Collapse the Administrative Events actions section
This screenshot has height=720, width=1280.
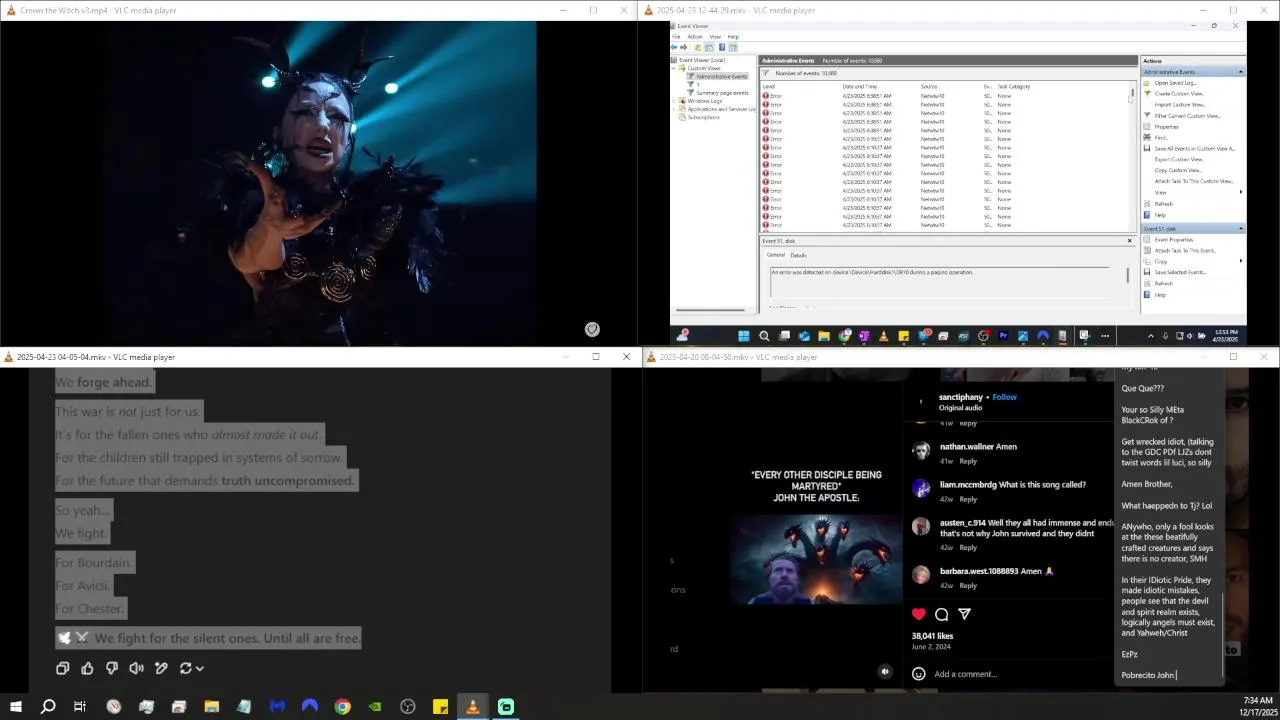tap(1241, 72)
